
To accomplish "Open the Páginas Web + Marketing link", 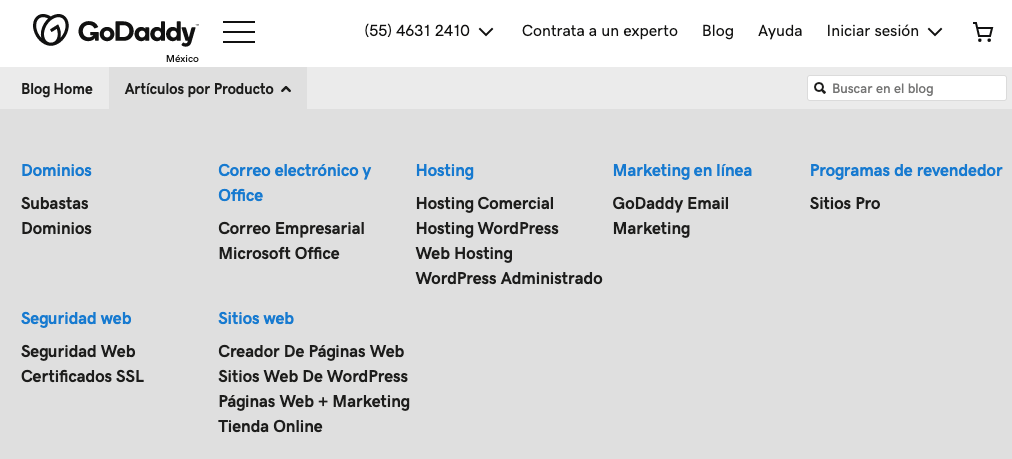I will click(x=314, y=402).
